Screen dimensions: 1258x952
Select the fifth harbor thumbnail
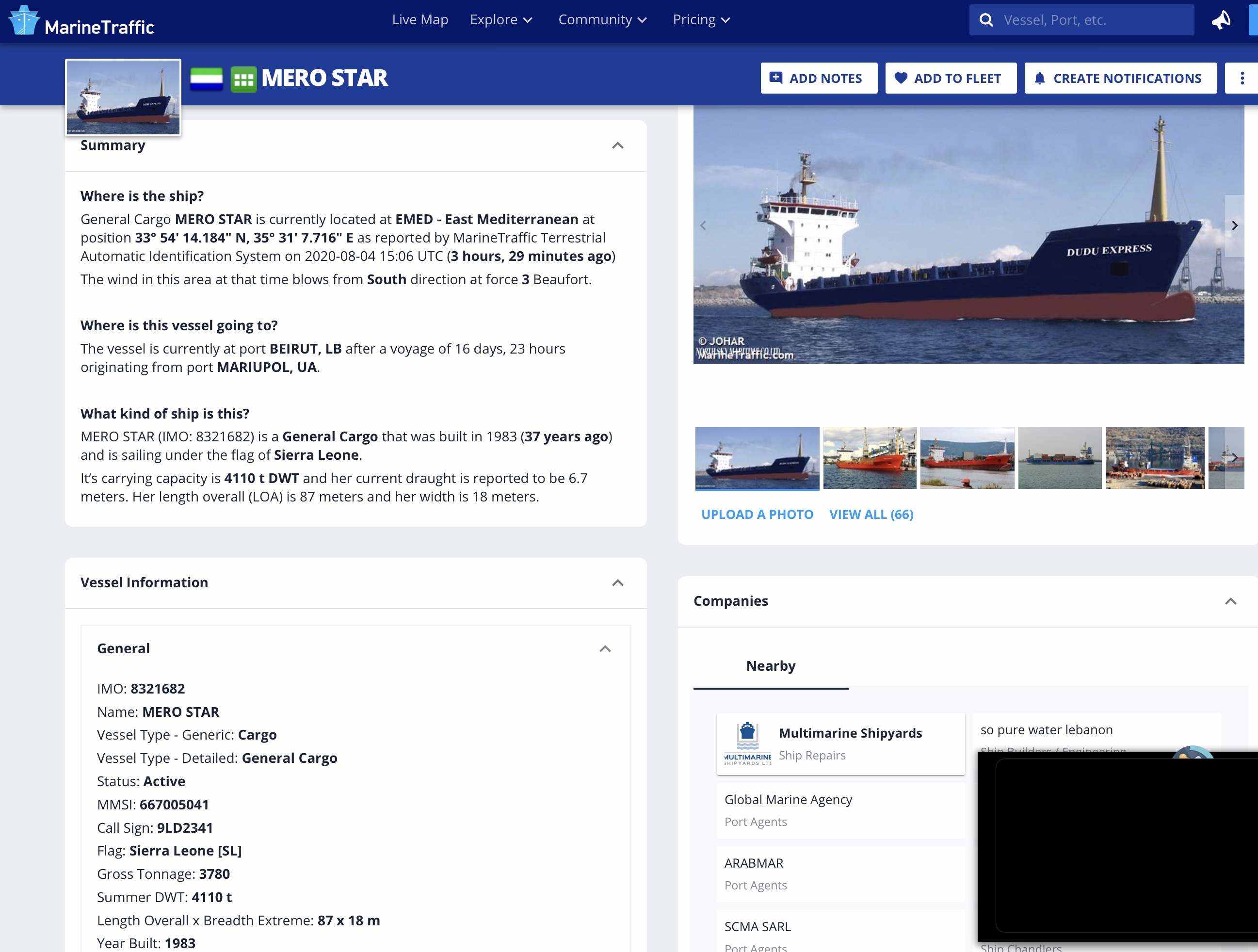(1155, 458)
